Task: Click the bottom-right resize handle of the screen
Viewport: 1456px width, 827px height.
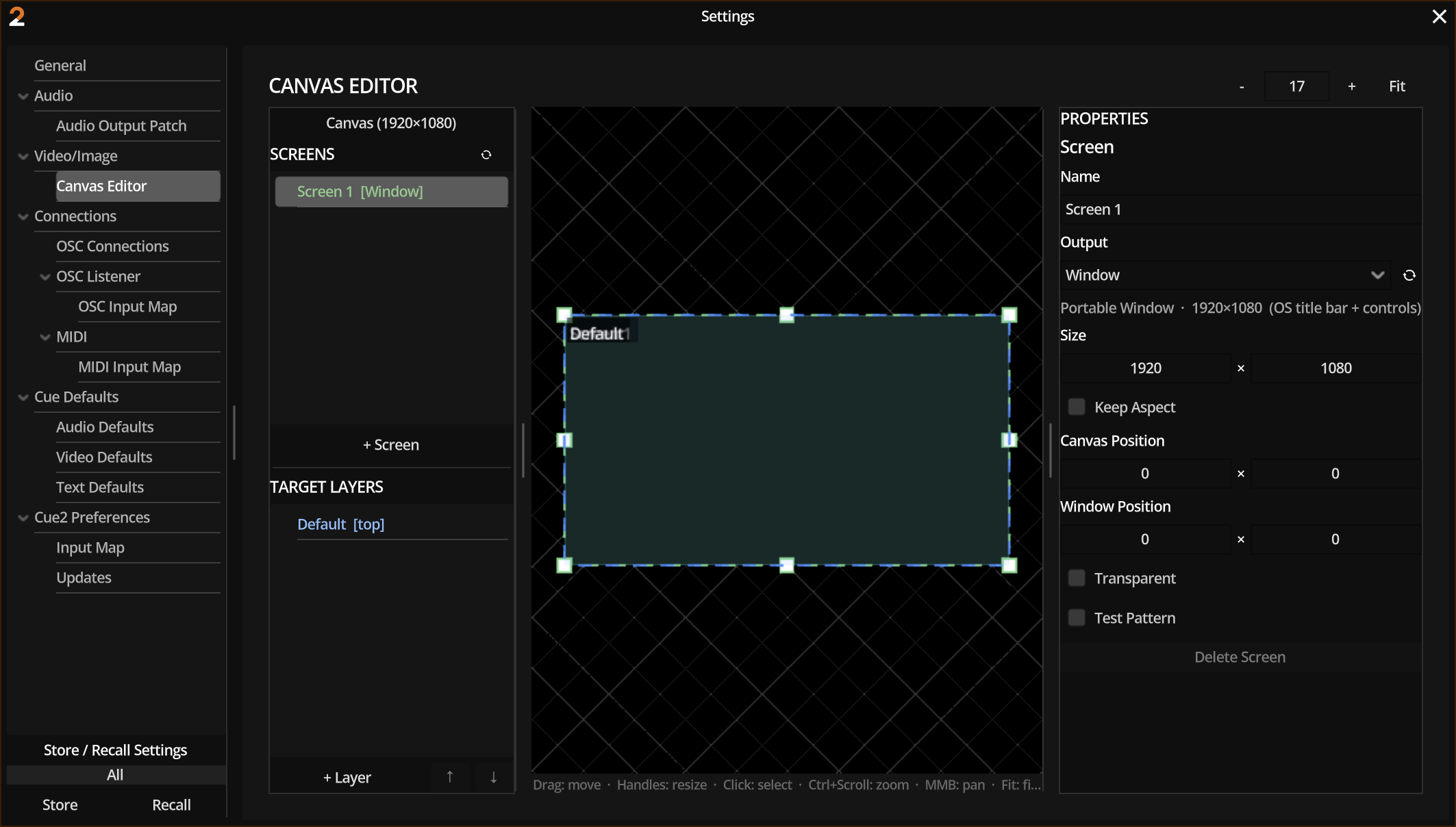Action: click(1009, 565)
